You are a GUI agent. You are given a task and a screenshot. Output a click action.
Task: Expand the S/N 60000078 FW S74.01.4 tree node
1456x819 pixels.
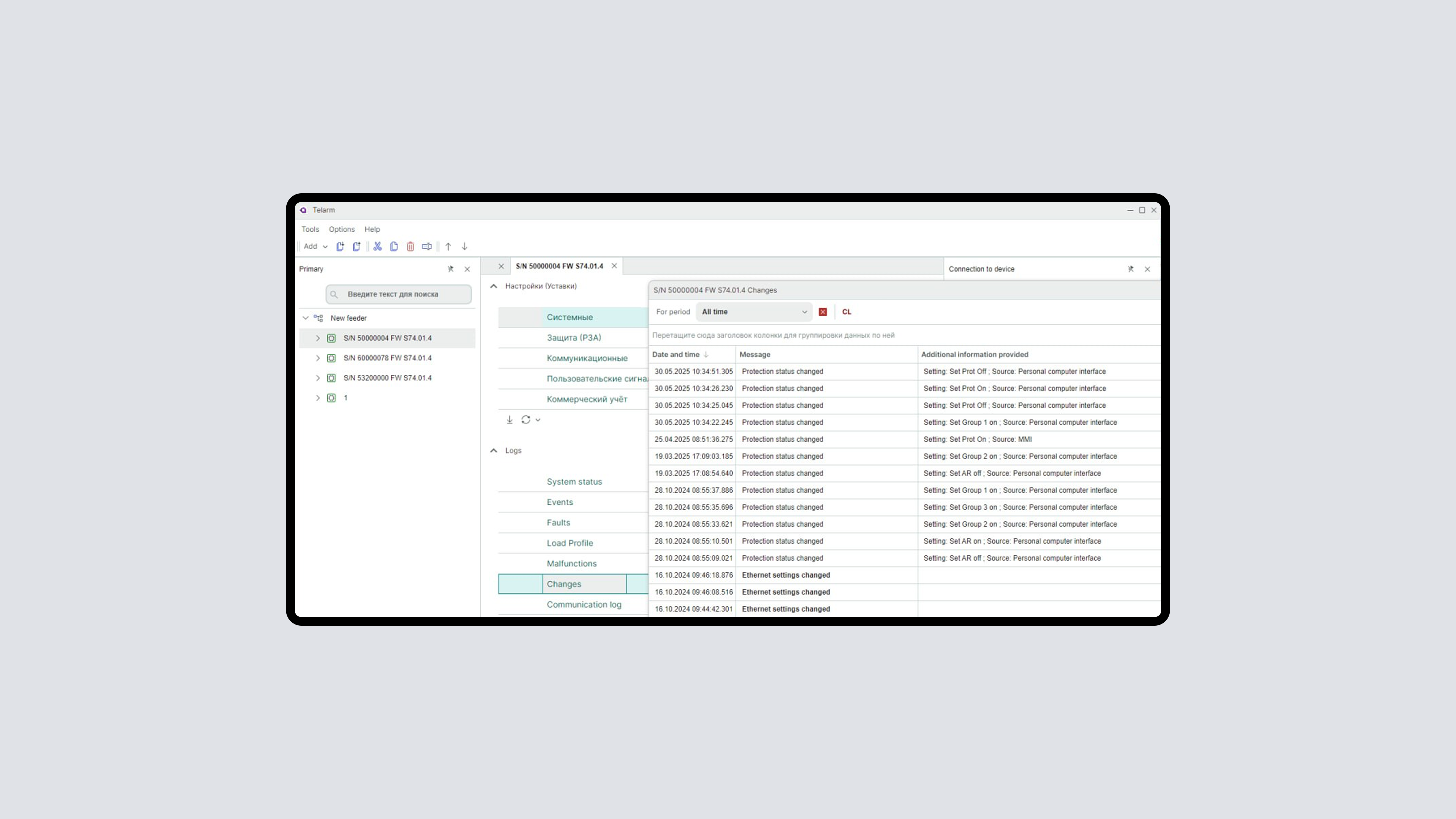[x=318, y=358]
